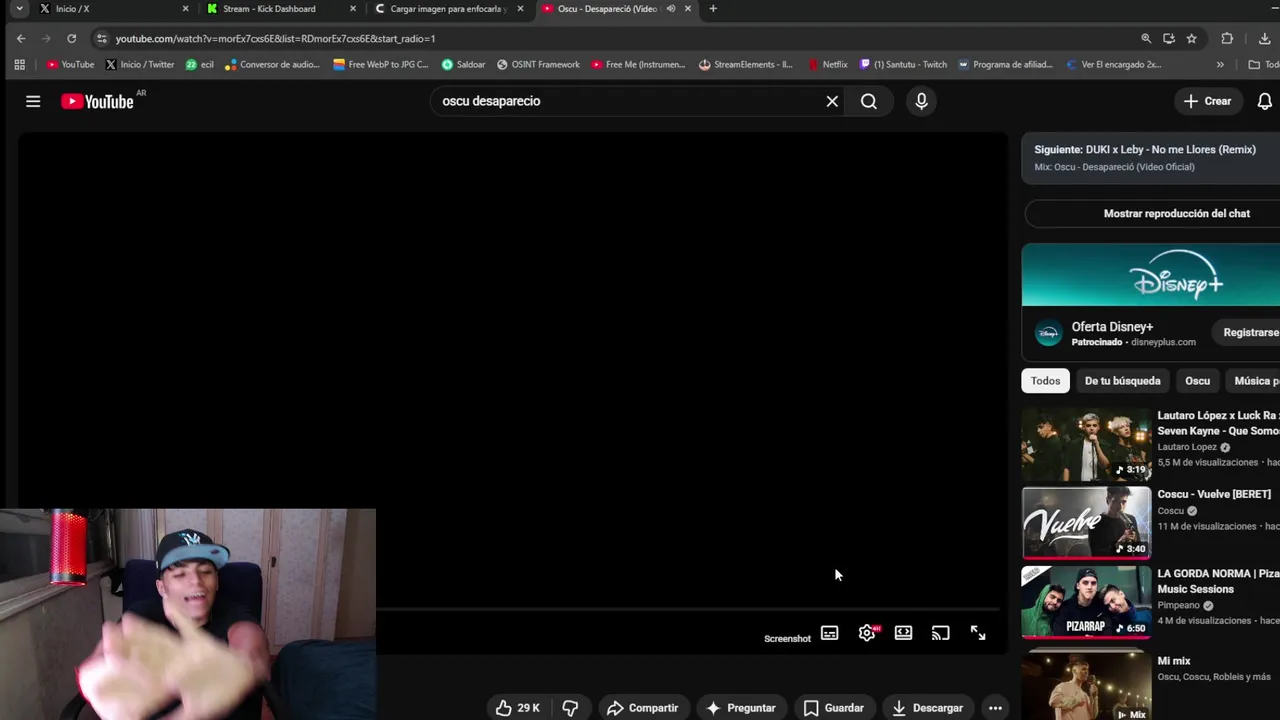Open the OSINT Framework bookmark

538,65
